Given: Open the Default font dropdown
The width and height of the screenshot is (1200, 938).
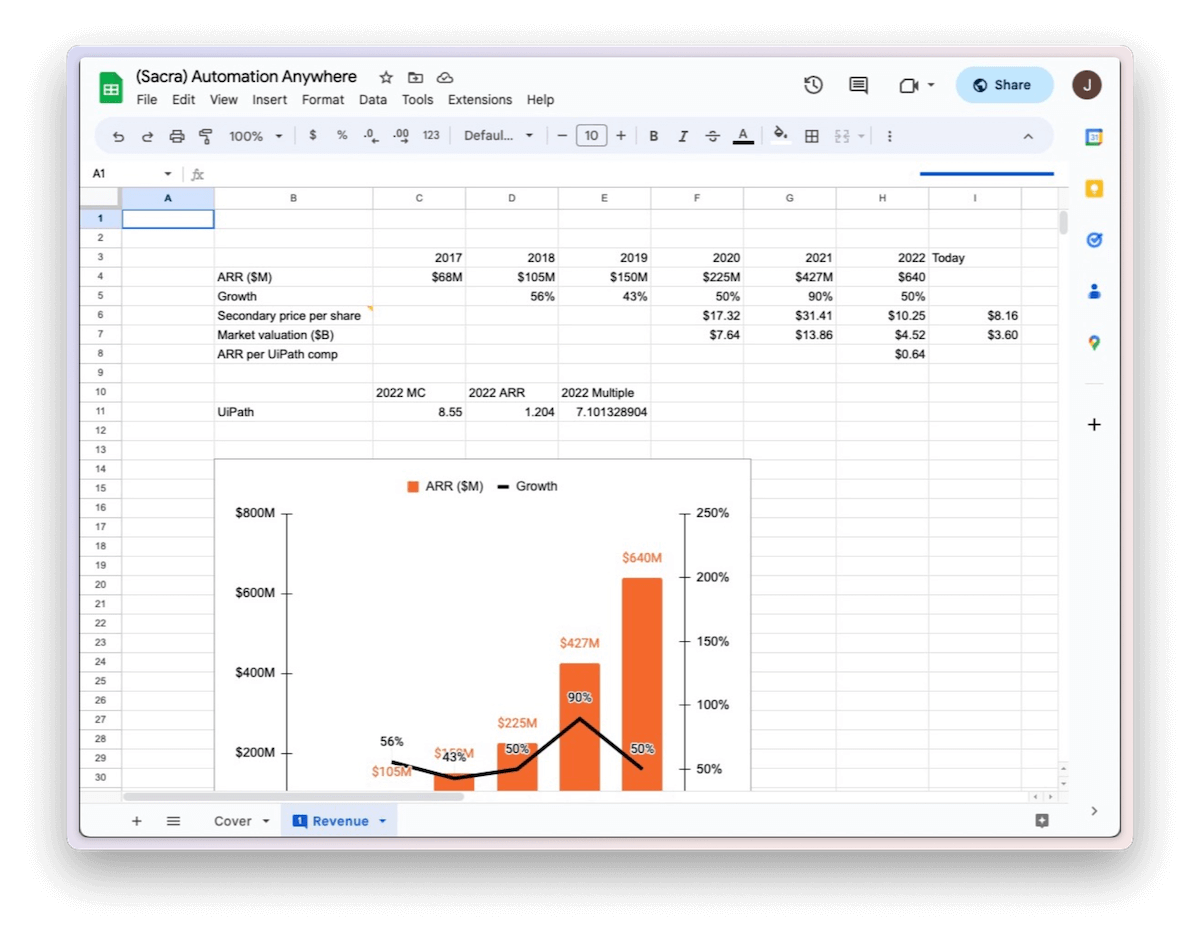Looking at the screenshot, I should coord(499,136).
